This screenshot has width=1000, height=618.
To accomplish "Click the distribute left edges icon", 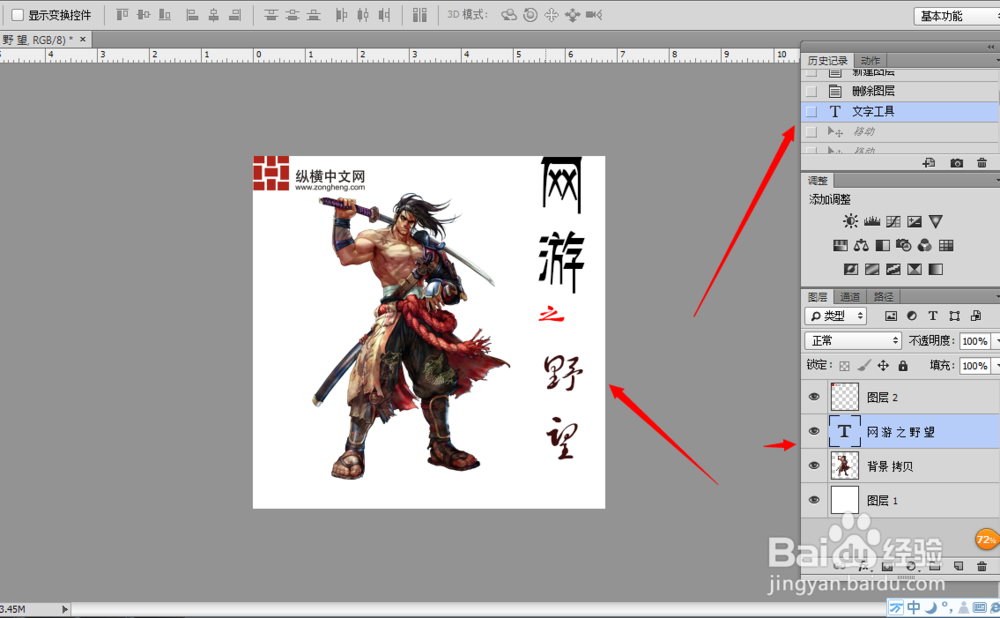I will [341, 15].
